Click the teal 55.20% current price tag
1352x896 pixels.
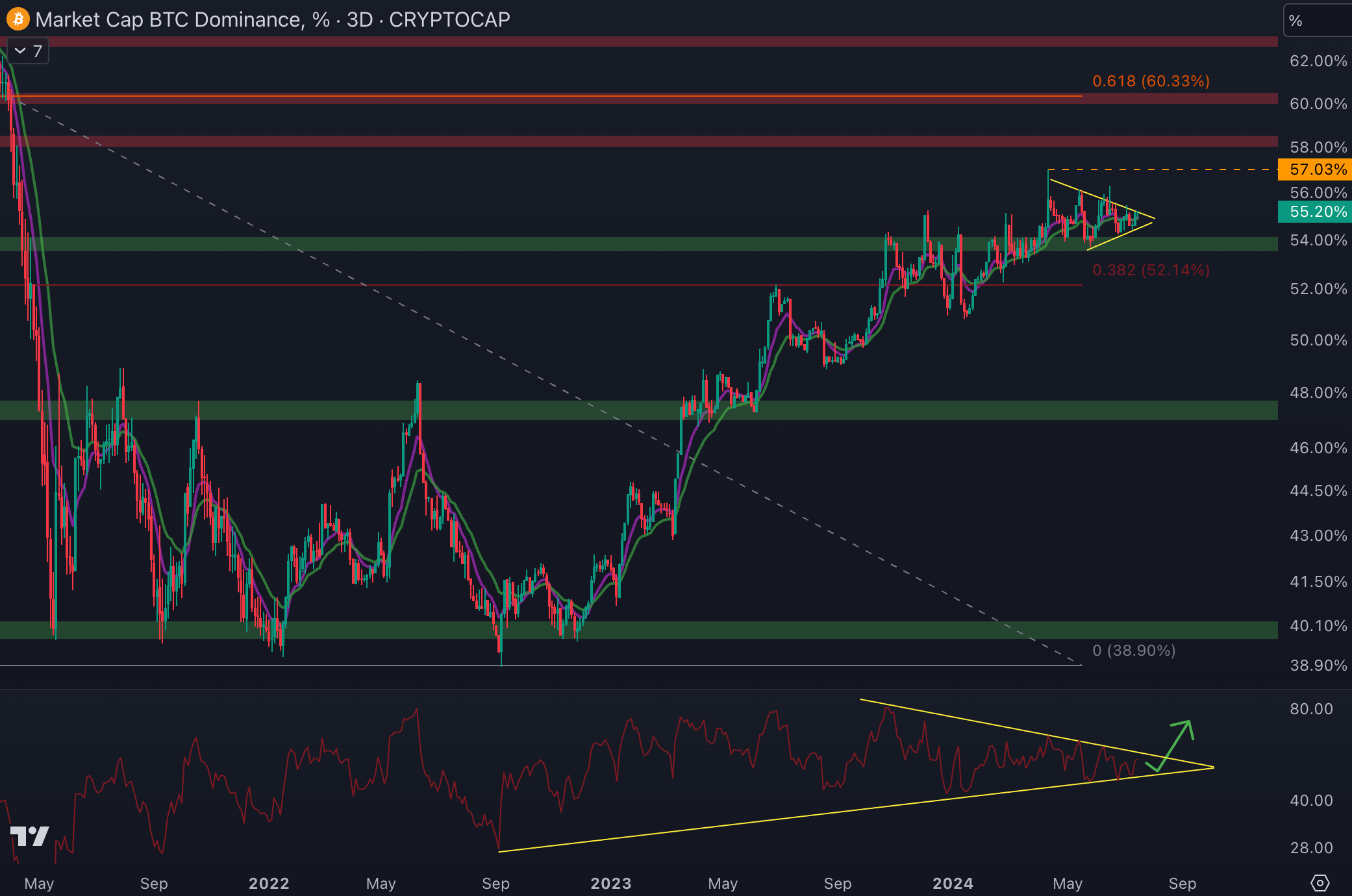(1316, 212)
